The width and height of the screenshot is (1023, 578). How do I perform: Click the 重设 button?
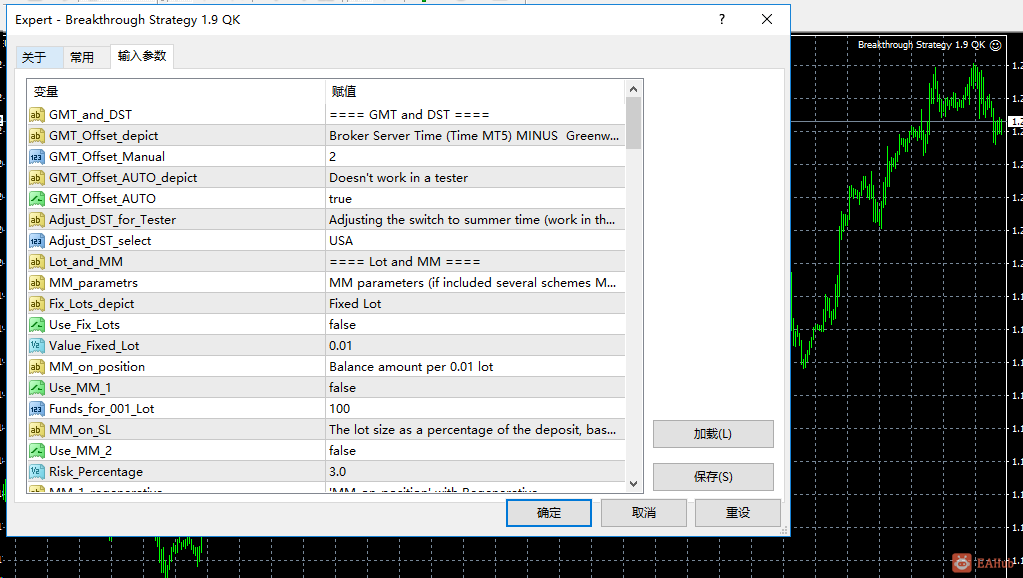point(738,513)
